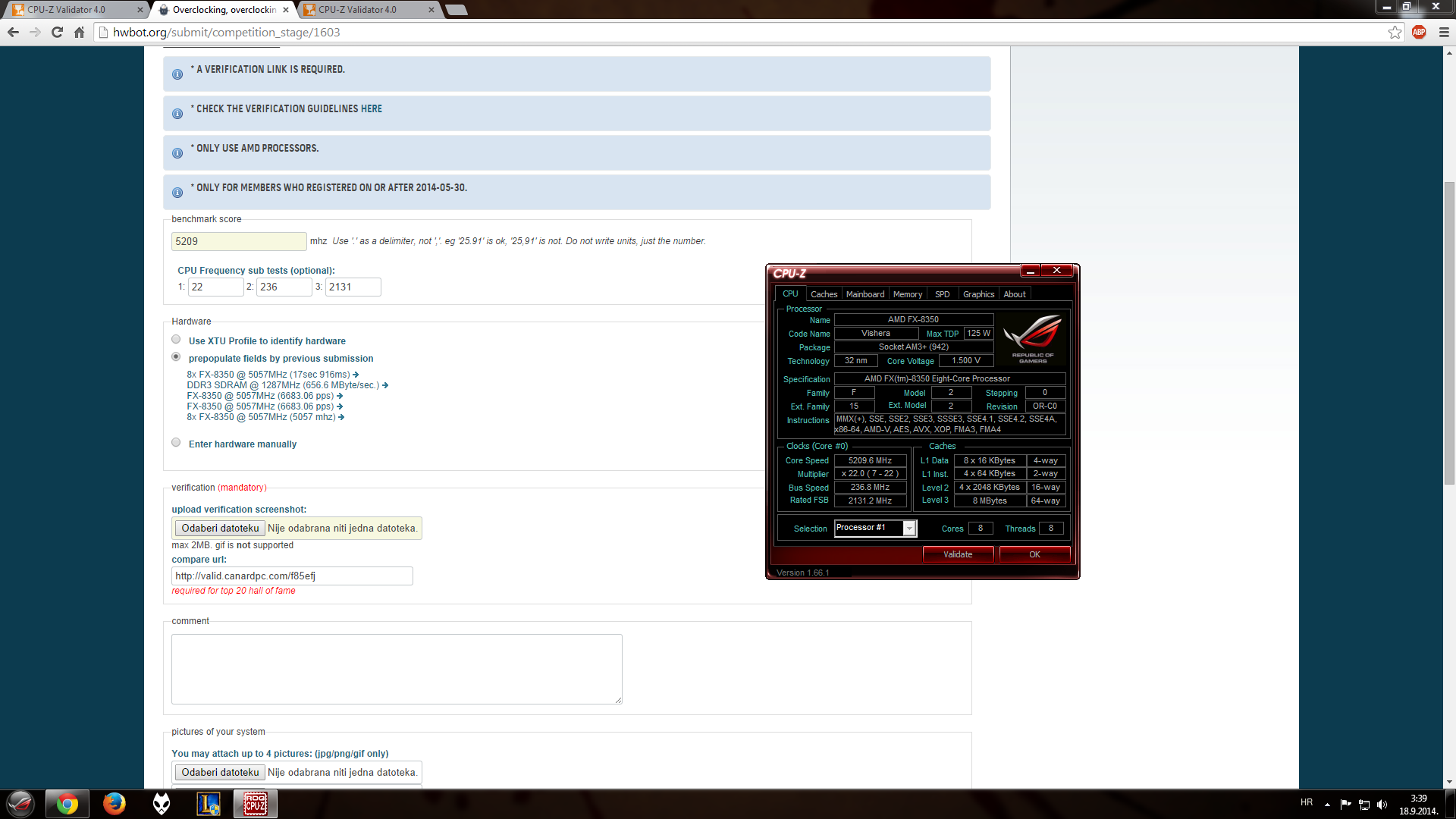Click page vertical scrollbar thumb
Screen dimensions: 1456x819
pyautogui.click(x=1449, y=334)
